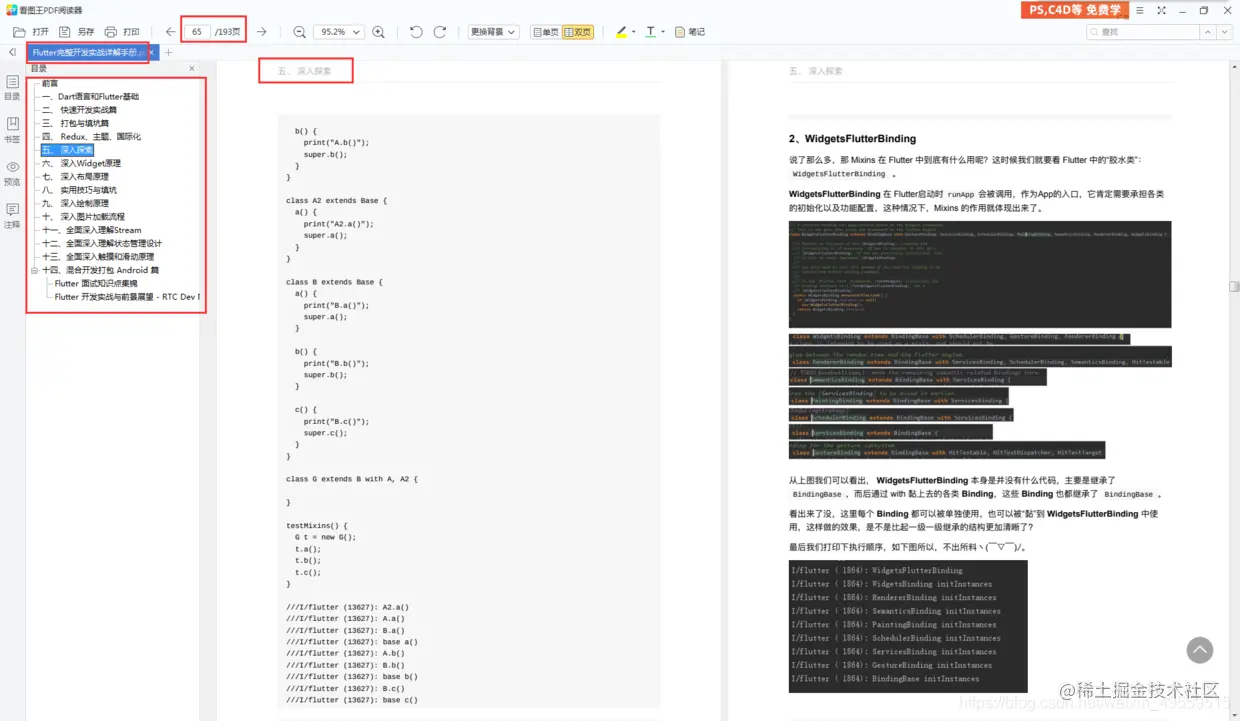Select outline entry 八、实用技巧与填坑
Viewport: 1240px width, 721px height.
(x=79, y=190)
